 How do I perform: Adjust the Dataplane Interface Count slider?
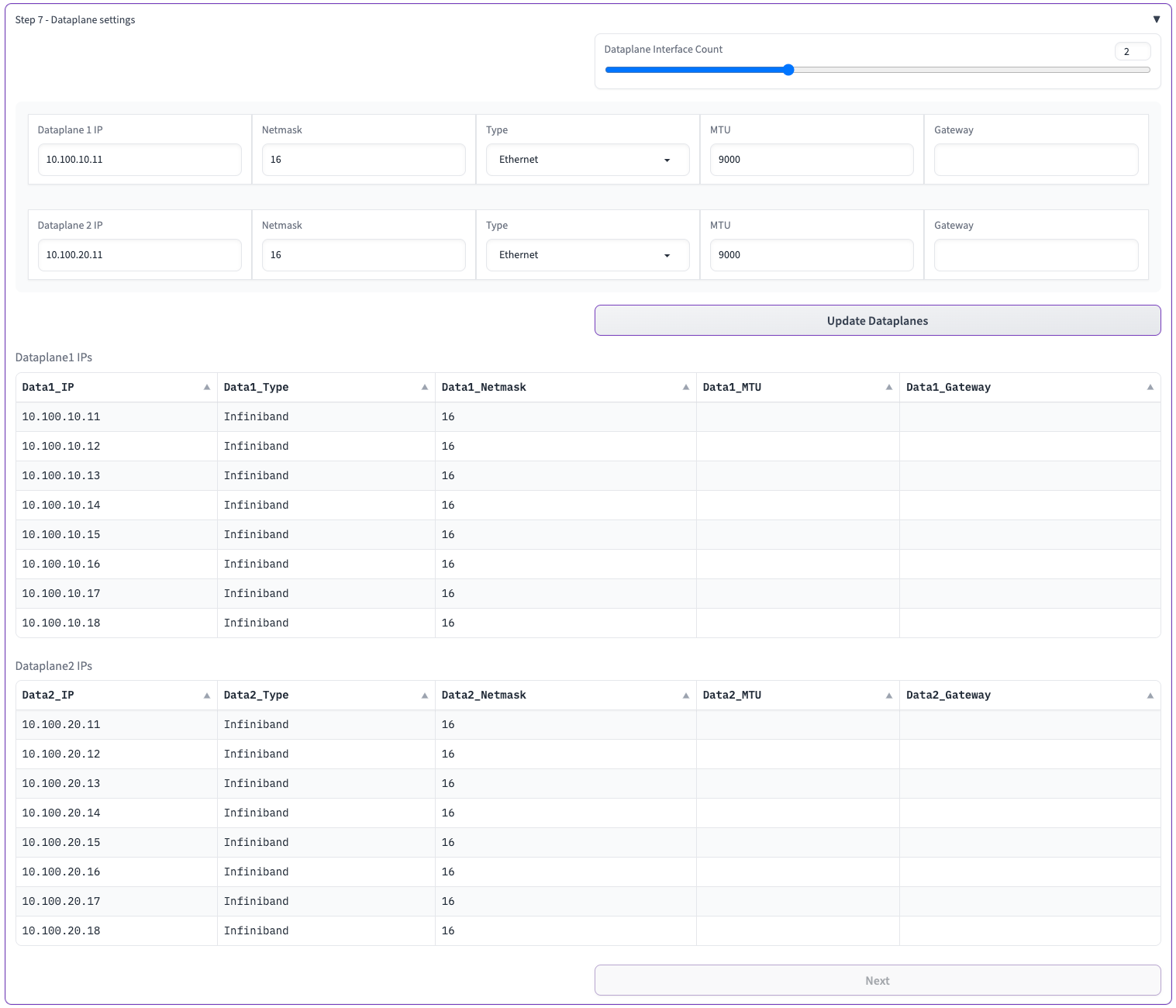click(788, 70)
